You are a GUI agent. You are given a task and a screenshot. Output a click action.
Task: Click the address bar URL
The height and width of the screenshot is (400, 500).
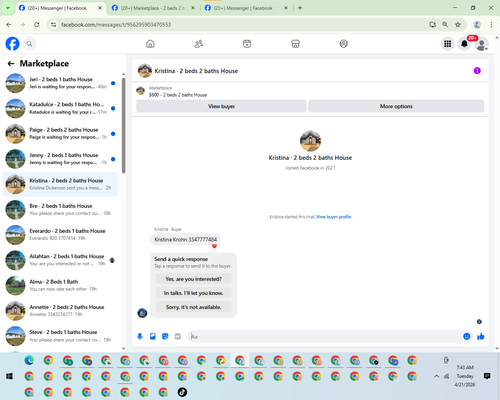[116, 25]
